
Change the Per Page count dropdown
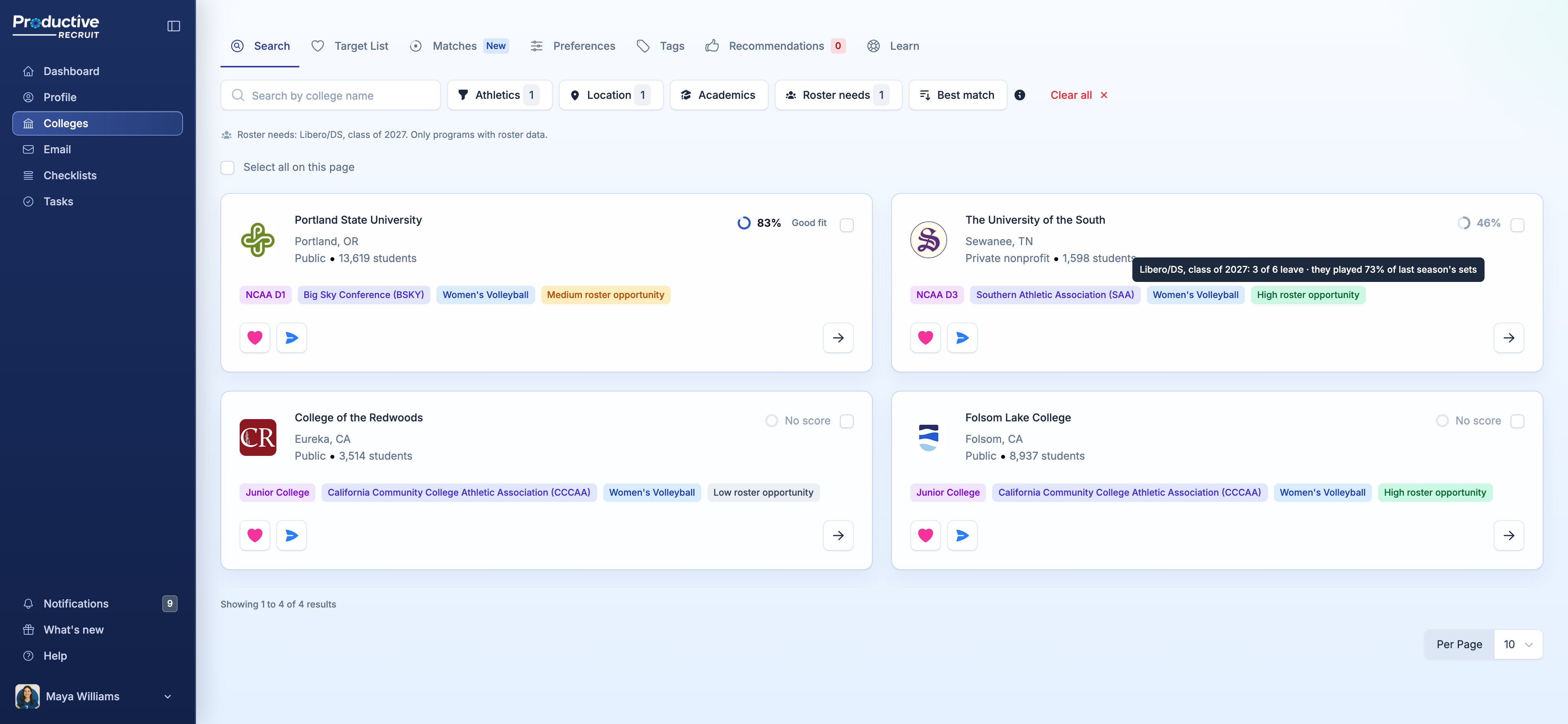coord(1518,644)
